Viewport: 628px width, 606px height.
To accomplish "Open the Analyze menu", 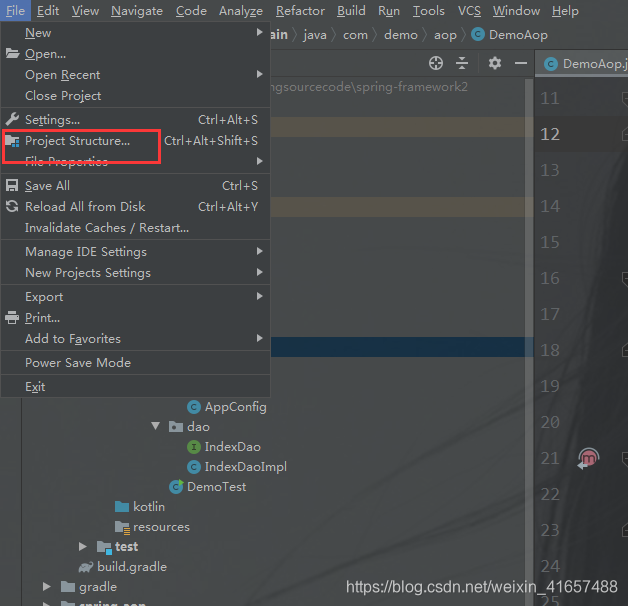I will point(241,11).
